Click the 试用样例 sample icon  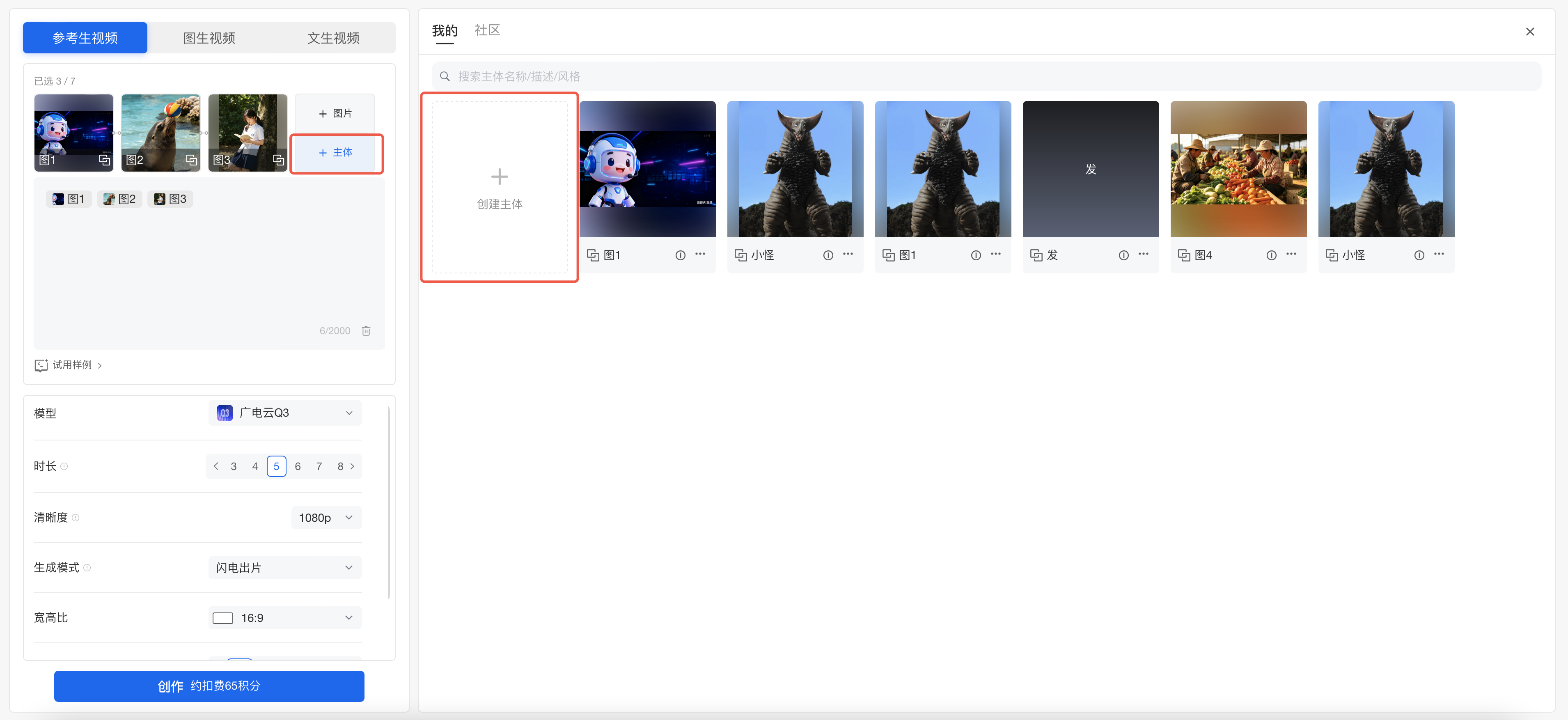[41, 365]
